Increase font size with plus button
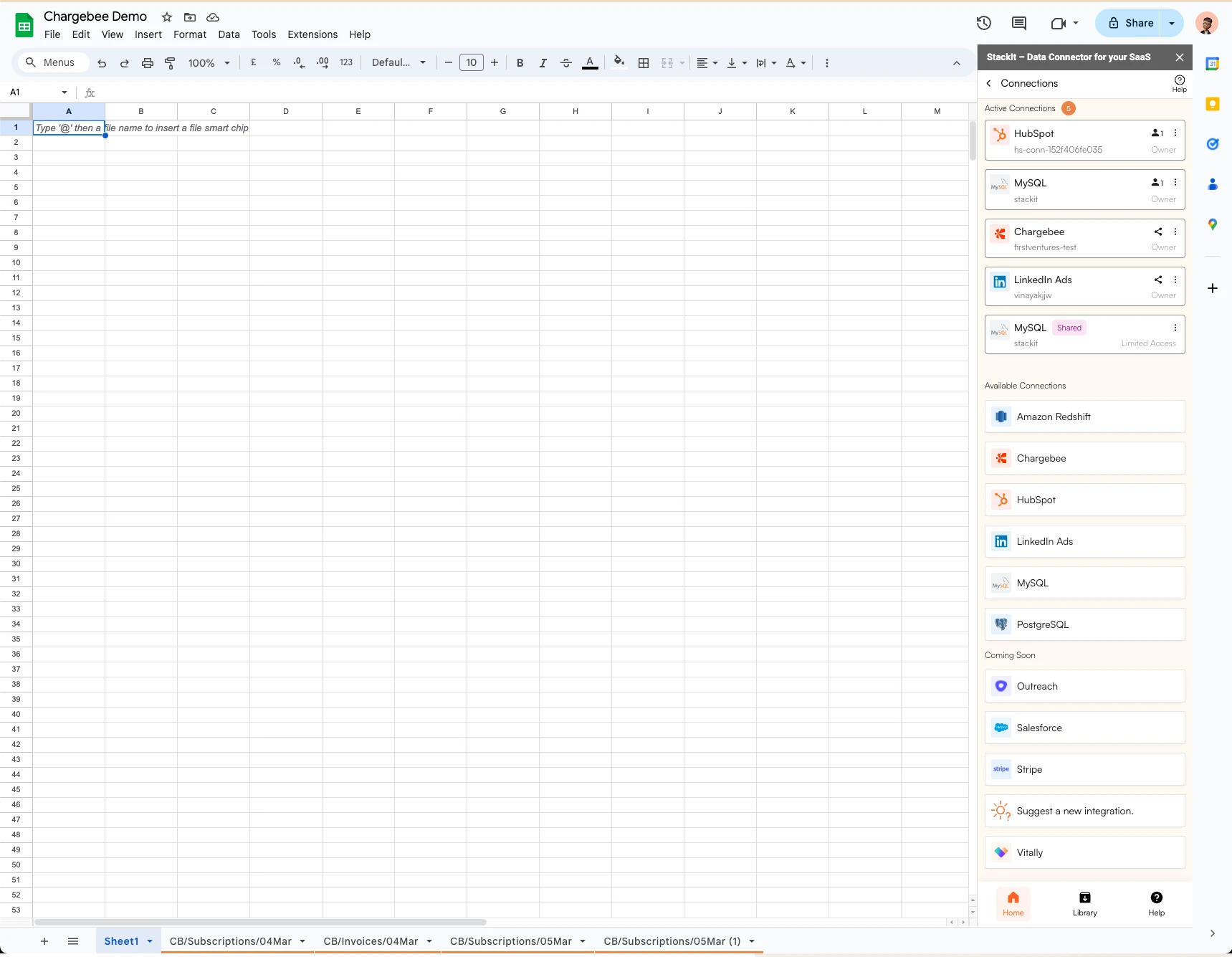 (x=495, y=63)
